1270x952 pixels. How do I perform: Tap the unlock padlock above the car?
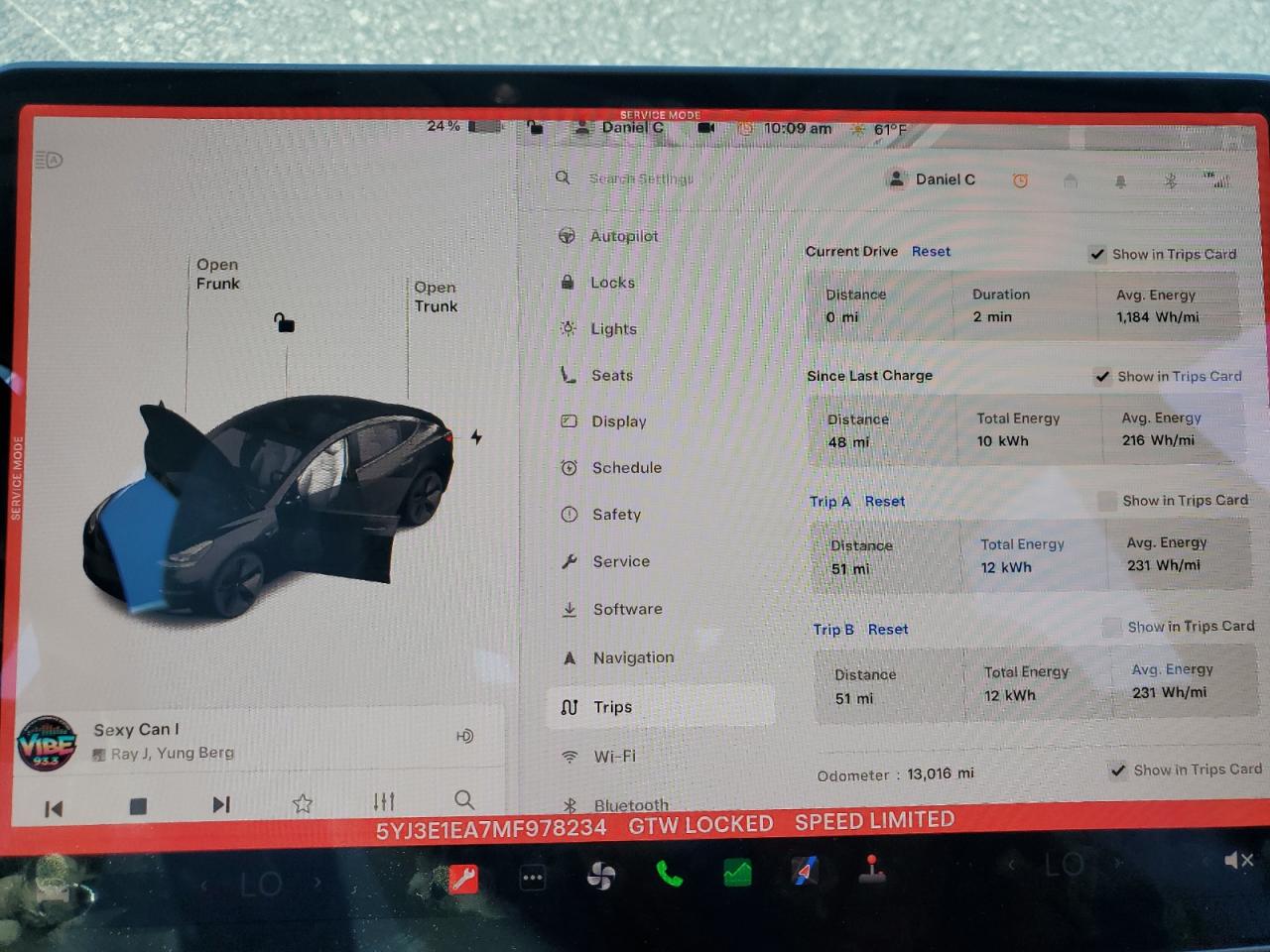tap(284, 322)
